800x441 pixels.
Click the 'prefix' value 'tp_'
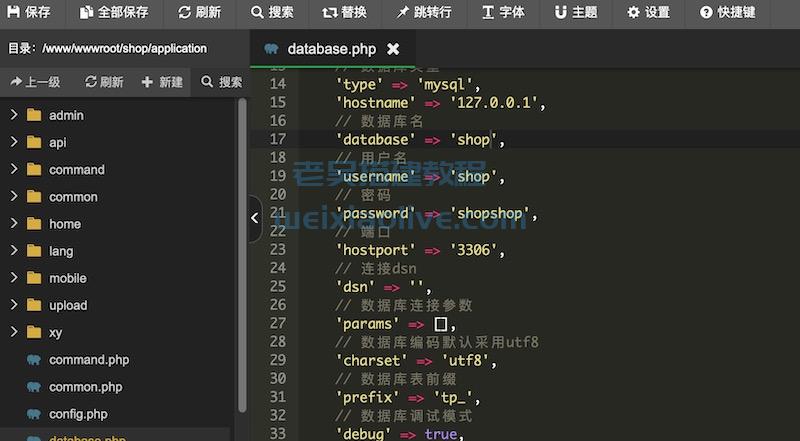coord(453,397)
